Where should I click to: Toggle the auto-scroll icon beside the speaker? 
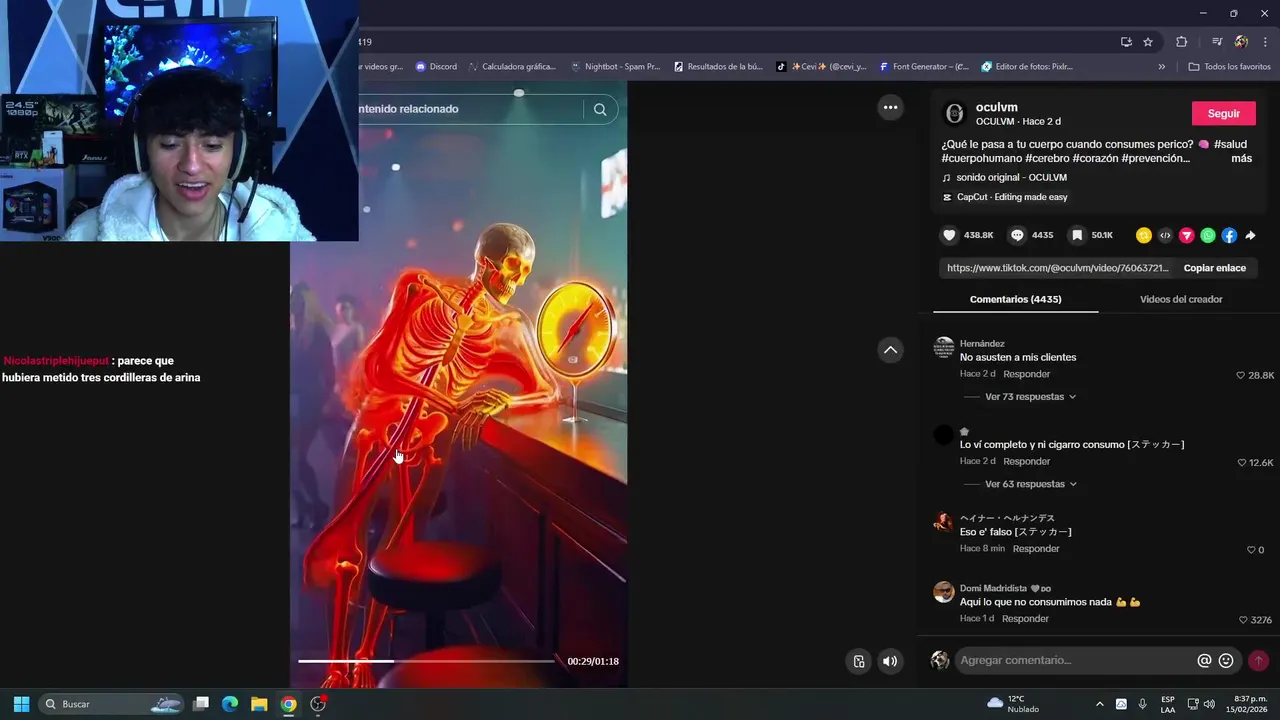pyautogui.click(x=858, y=661)
